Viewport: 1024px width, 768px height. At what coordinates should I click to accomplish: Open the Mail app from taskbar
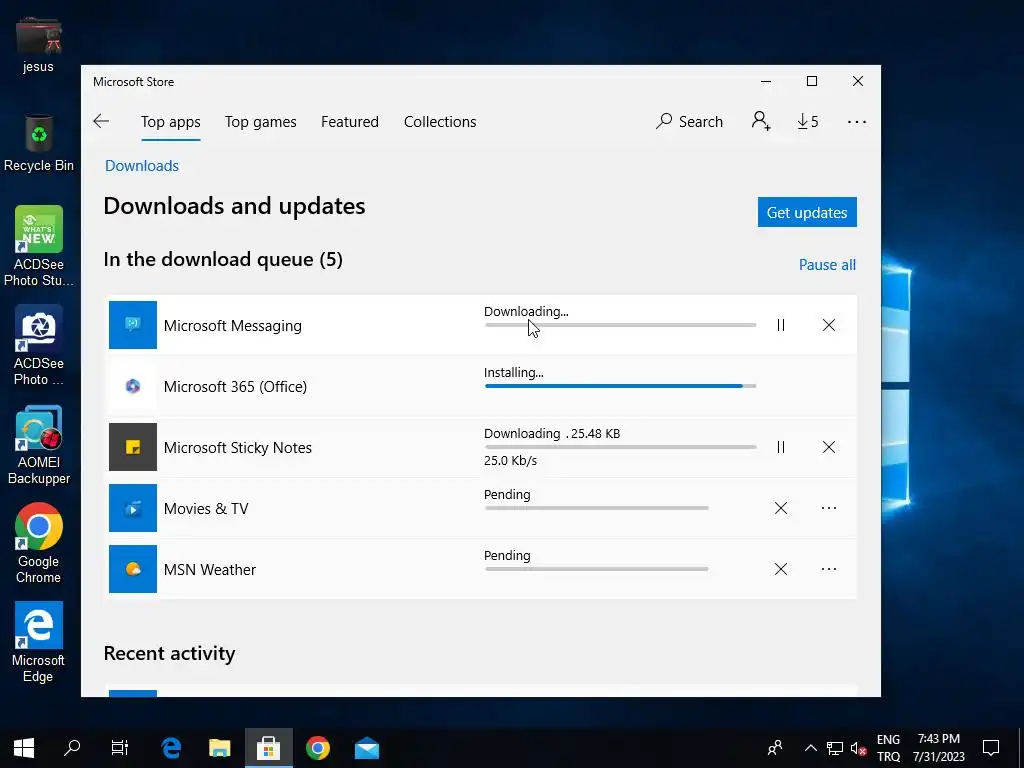tap(366, 748)
